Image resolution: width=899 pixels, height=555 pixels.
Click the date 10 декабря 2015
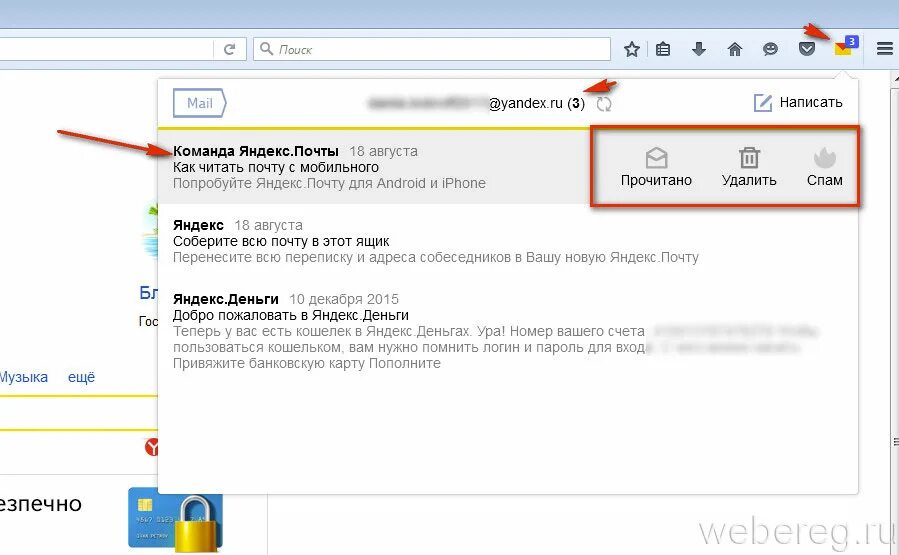(x=344, y=299)
